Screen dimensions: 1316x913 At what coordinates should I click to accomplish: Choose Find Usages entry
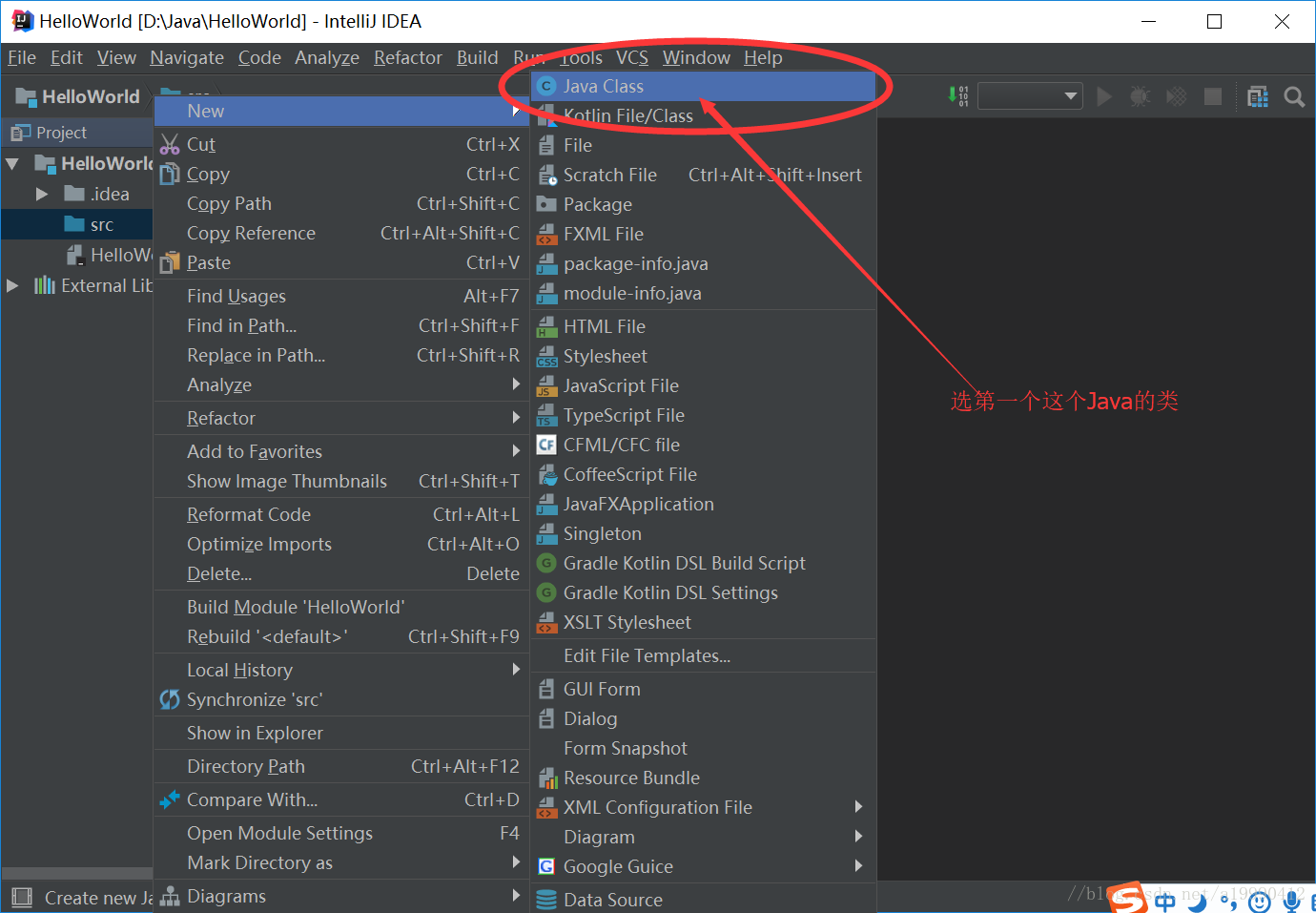click(x=341, y=296)
